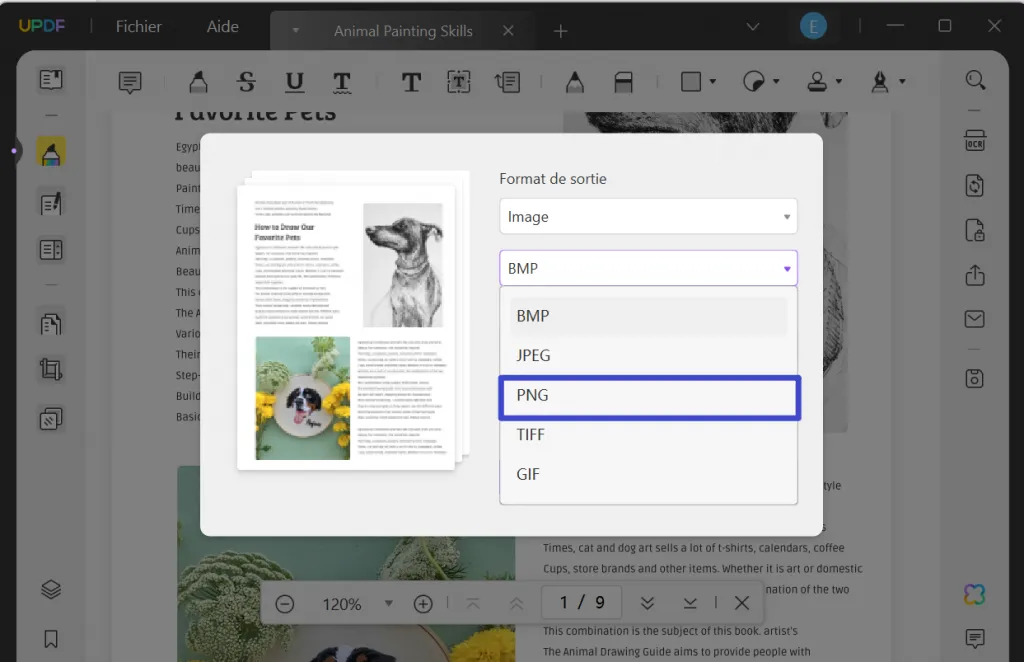Expand the BMP image format dropdown
Viewport: 1024px width, 662px height.
pos(648,268)
